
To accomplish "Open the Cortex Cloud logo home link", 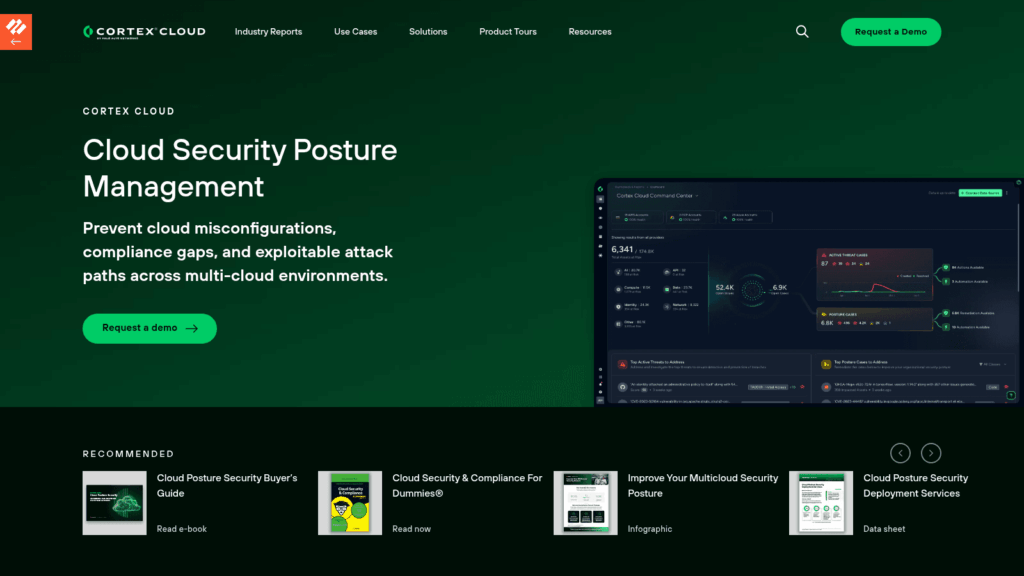I will [144, 32].
